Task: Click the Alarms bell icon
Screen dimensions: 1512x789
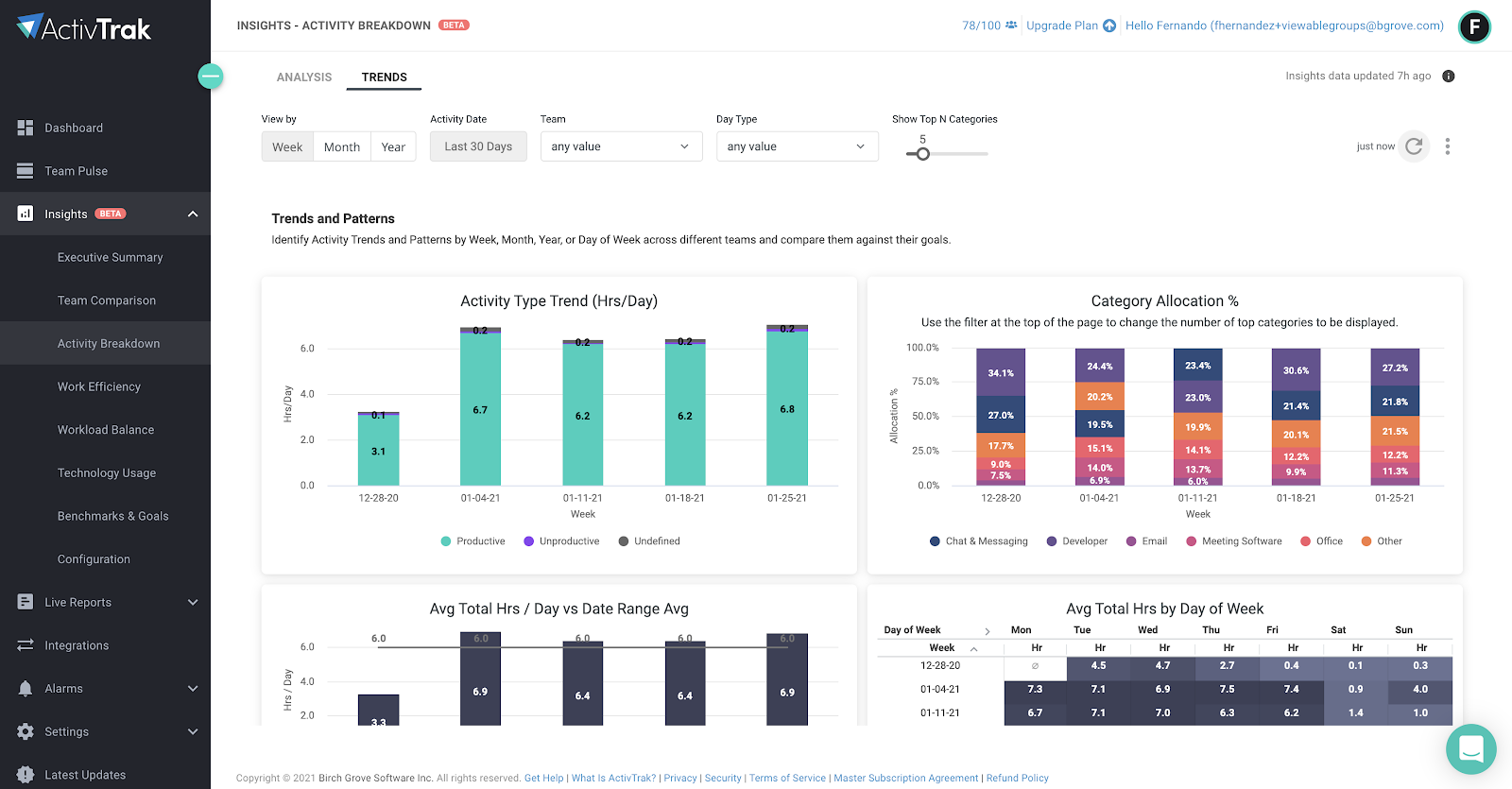Action: tap(26, 689)
